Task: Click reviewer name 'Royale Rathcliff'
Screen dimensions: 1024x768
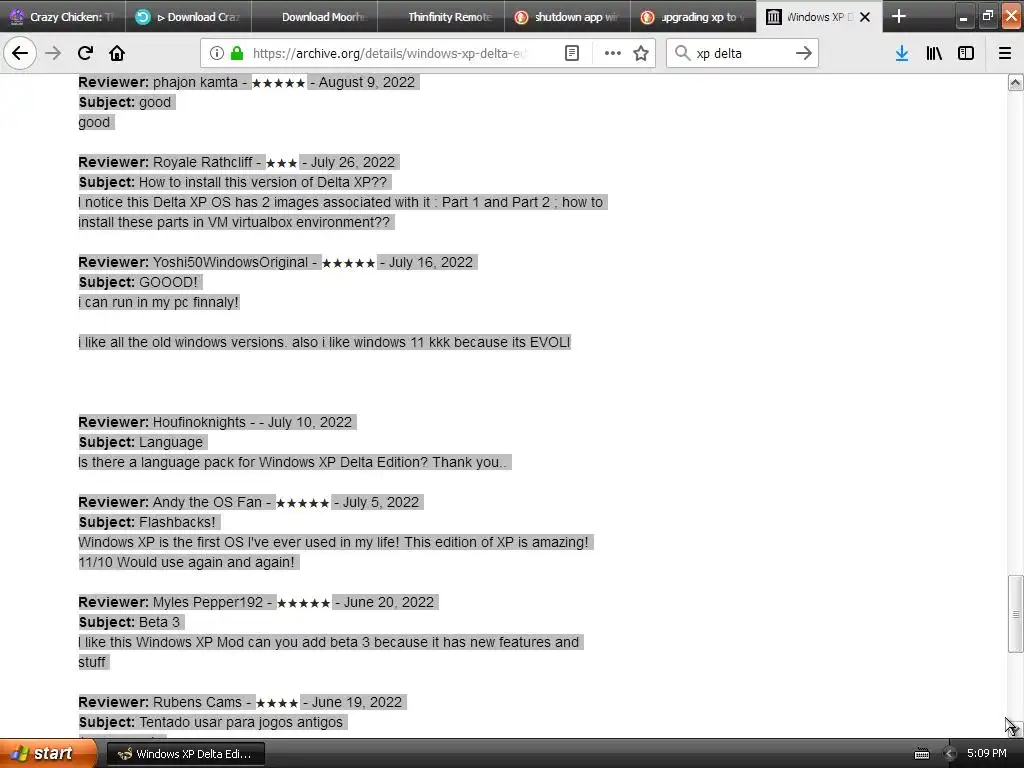Action: (x=202, y=162)
